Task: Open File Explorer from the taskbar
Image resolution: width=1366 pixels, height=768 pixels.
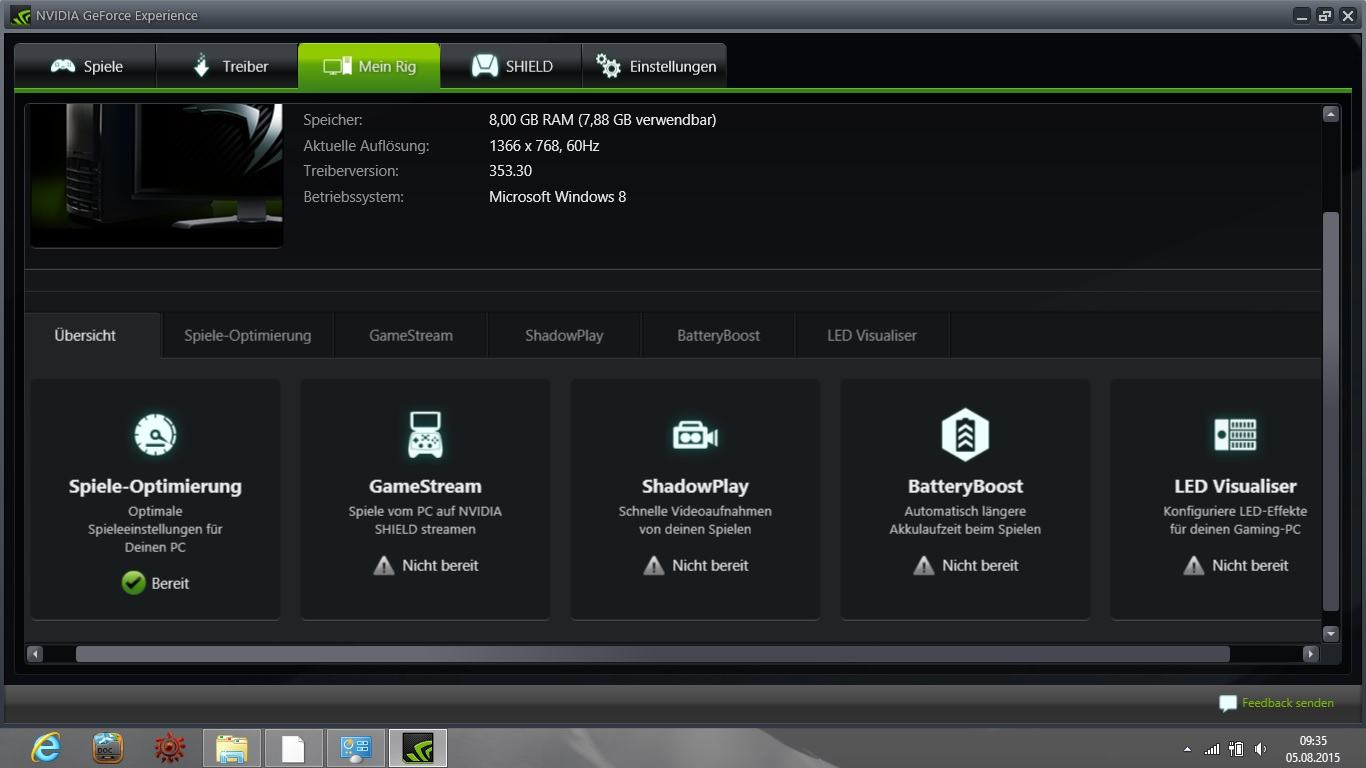Action: [232, 748]
